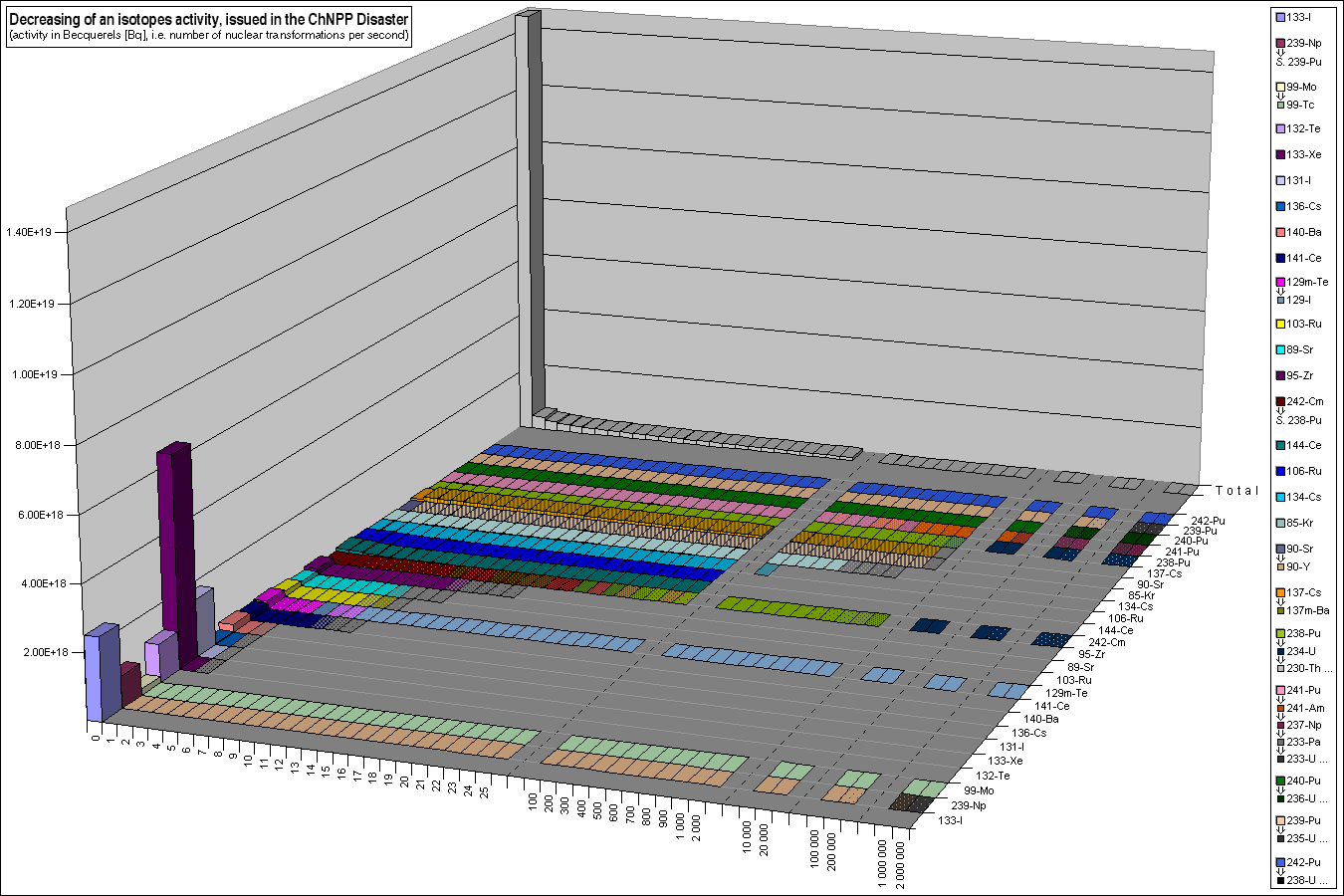Pick the 240-Pu legend color swatch

1280,782
